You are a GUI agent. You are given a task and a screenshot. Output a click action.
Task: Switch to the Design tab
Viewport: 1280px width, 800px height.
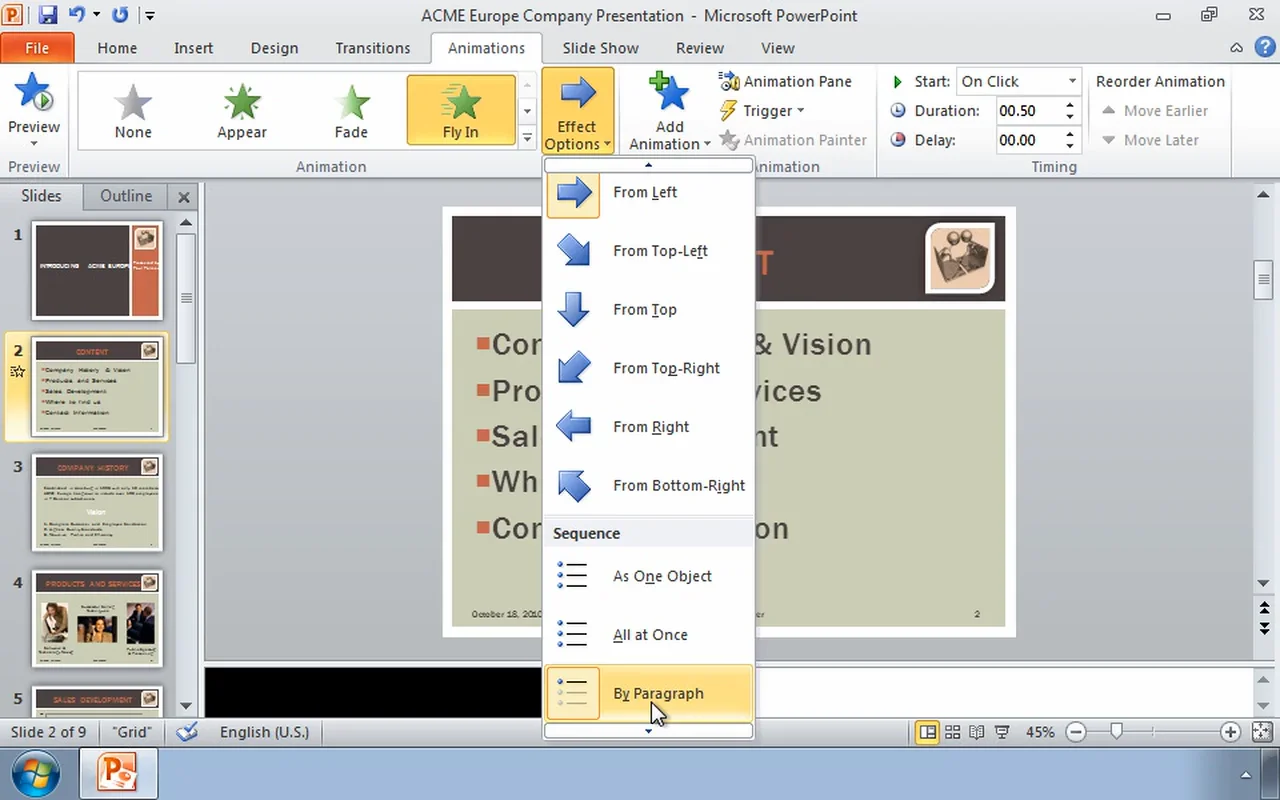pos(274,48)
